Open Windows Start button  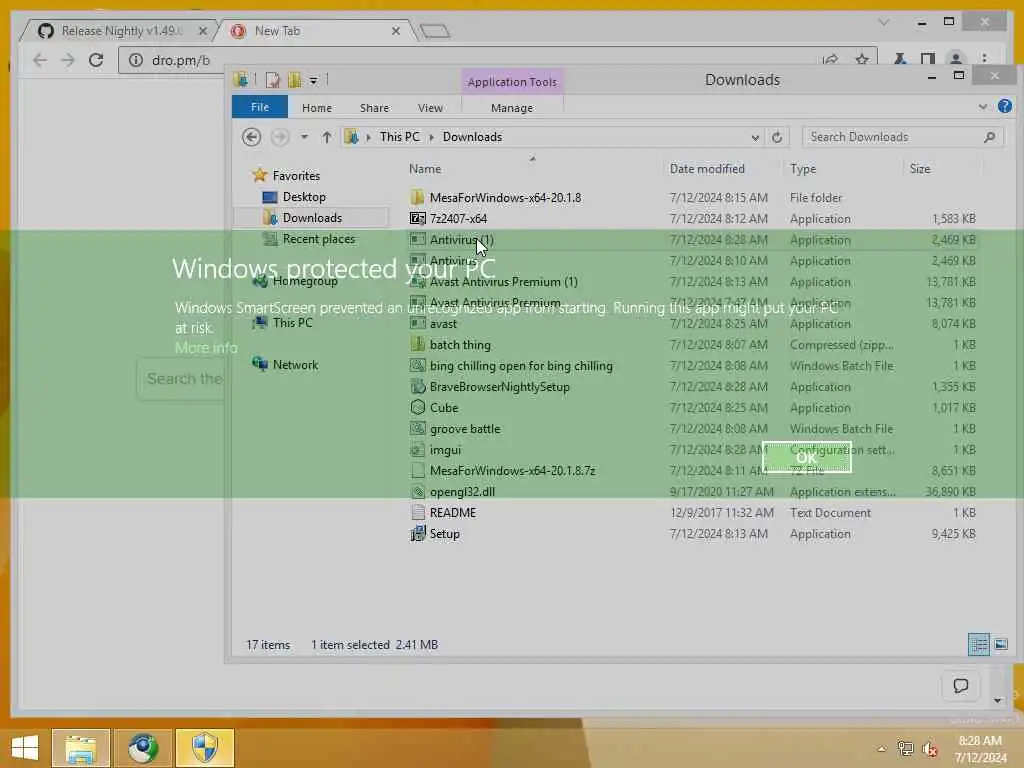(25, 747)
